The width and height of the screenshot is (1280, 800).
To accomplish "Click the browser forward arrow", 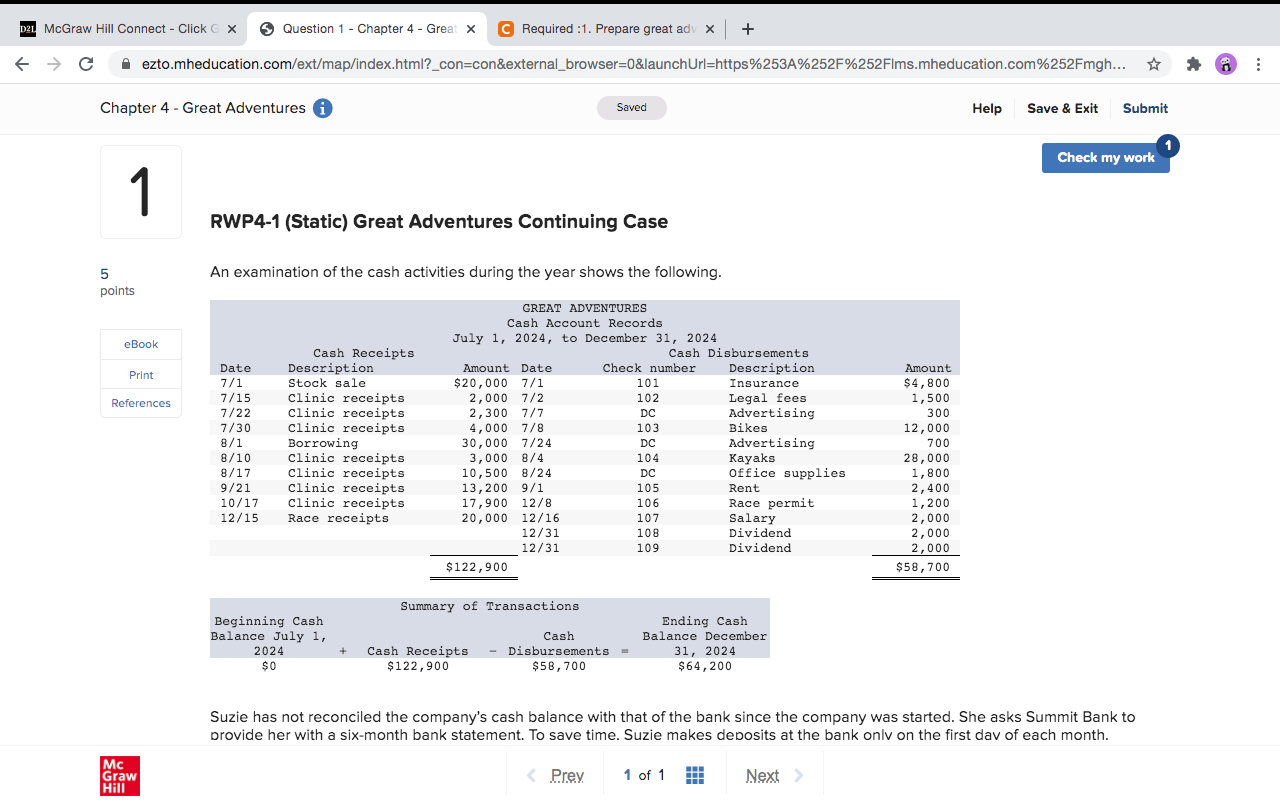I will [x=54, y=64].
